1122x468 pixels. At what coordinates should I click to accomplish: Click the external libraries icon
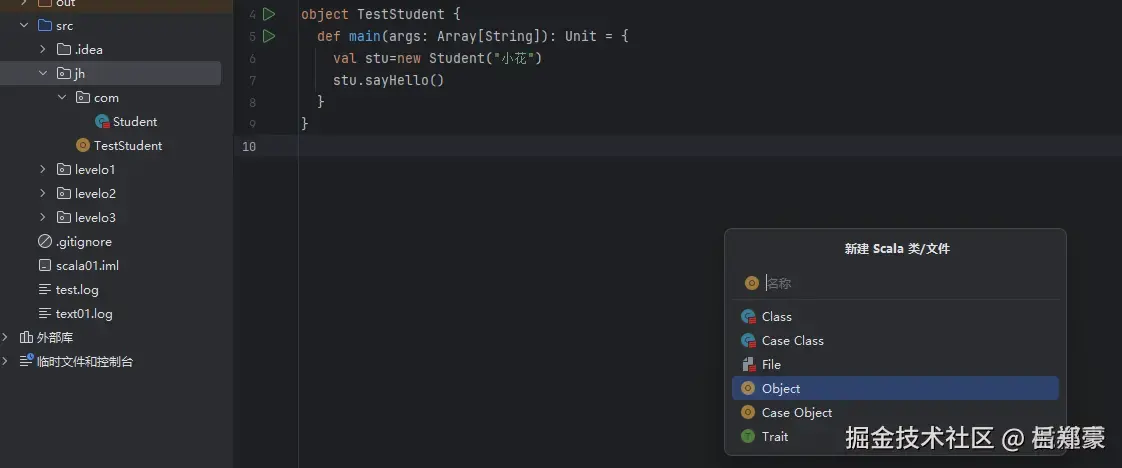point(26,337)
